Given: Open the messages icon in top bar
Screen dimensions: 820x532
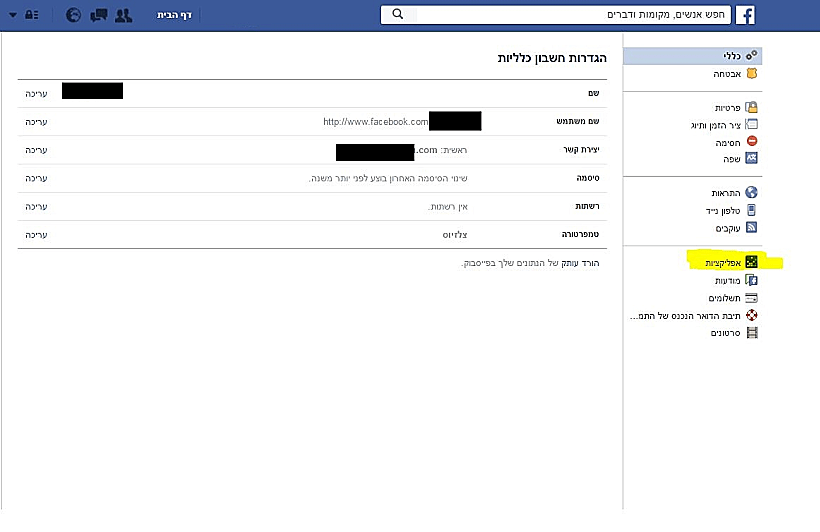Looking at the screenshot, I should click(98, 15).
